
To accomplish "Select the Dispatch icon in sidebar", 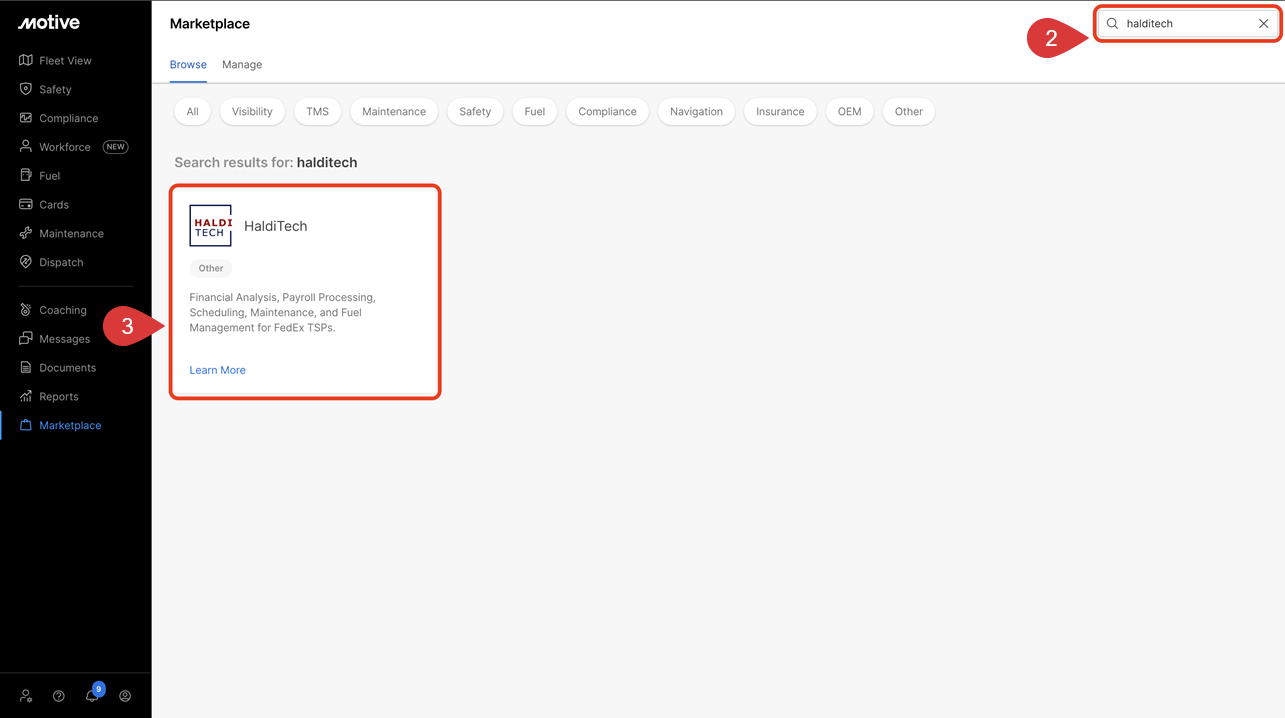I will (26, 262).
